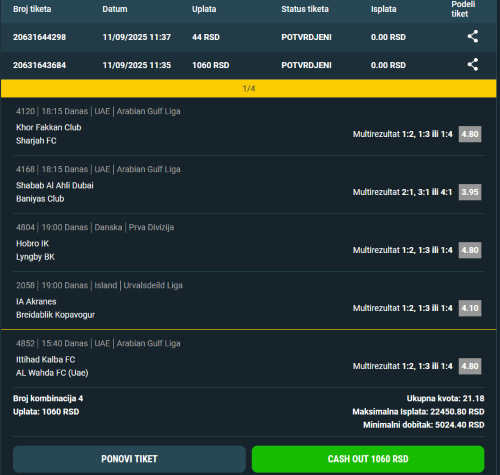Click the Datum column header

point(115,9)
